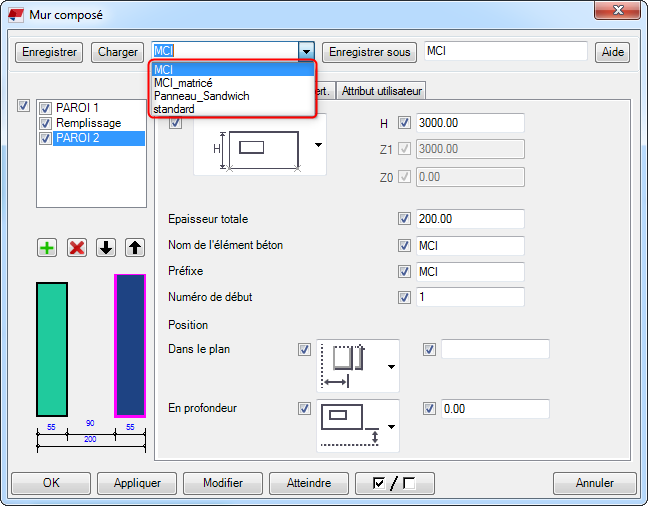
Task: Toggle the H value checkbox
Action: [404, 123]
